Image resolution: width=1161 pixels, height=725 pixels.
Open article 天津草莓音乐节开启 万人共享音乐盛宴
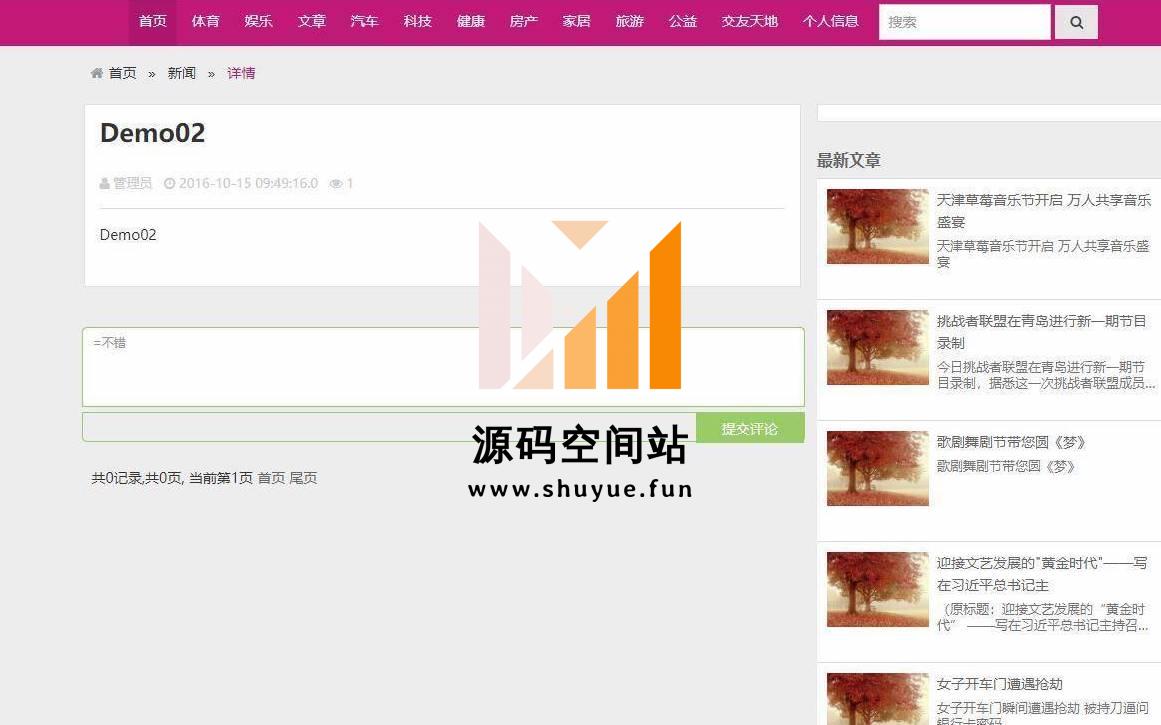(x=1043, y=210)
